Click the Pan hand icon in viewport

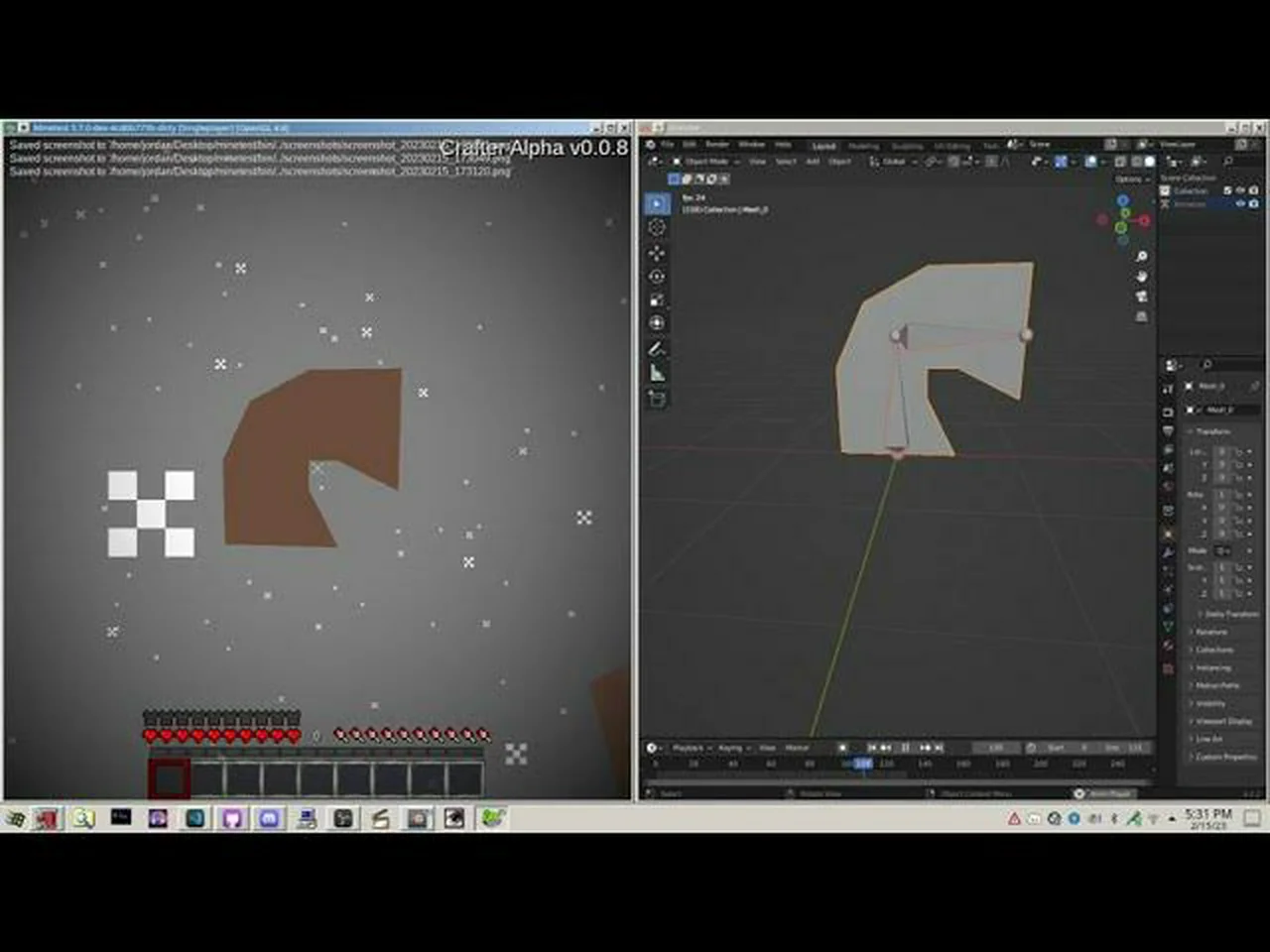click(1141, 277)
